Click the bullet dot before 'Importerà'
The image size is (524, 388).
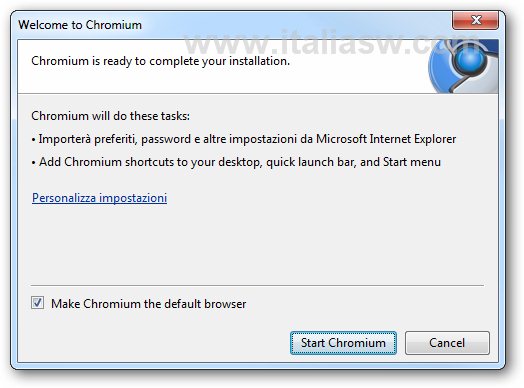(33, 140)
